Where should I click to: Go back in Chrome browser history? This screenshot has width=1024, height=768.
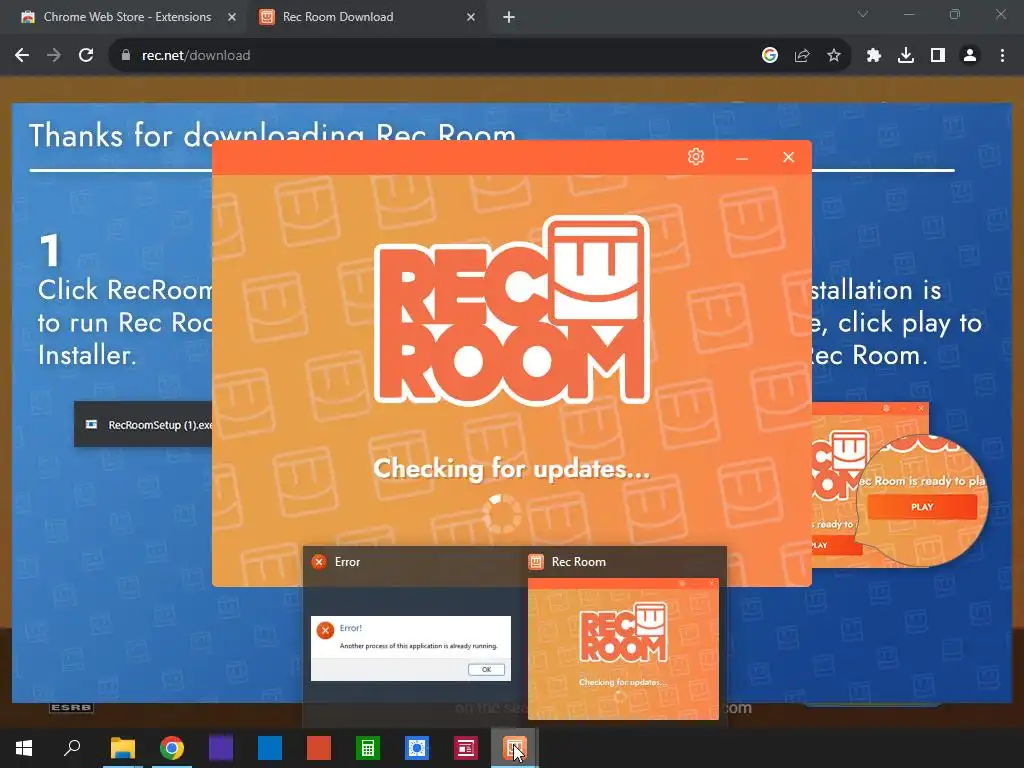pyautogui.click(x=22, y=56)
